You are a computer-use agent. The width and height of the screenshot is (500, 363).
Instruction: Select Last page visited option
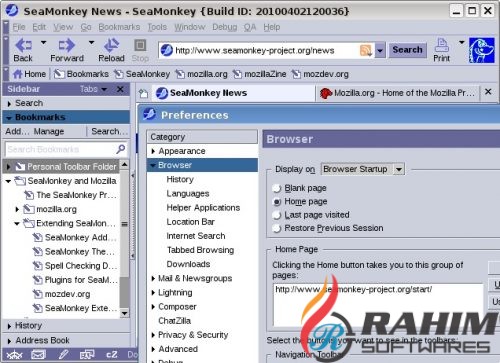pyautogui.click(x=277, y=215)
